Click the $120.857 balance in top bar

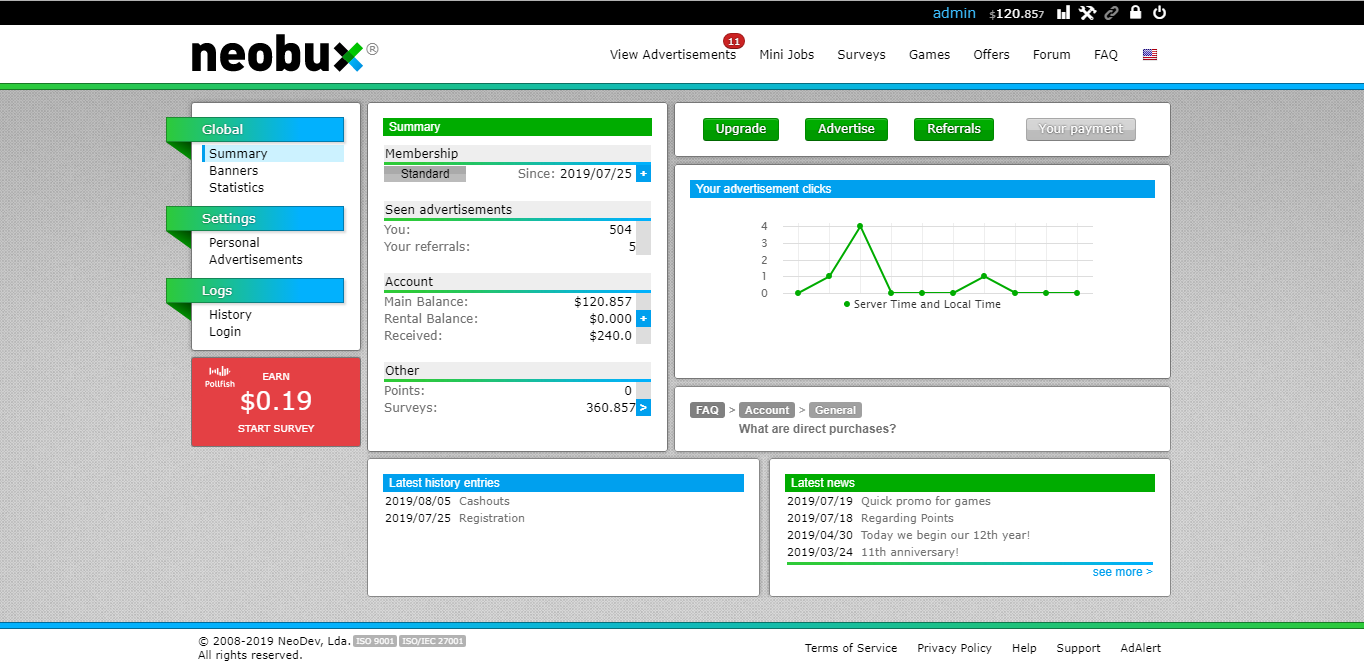(x=1017, y=14)
